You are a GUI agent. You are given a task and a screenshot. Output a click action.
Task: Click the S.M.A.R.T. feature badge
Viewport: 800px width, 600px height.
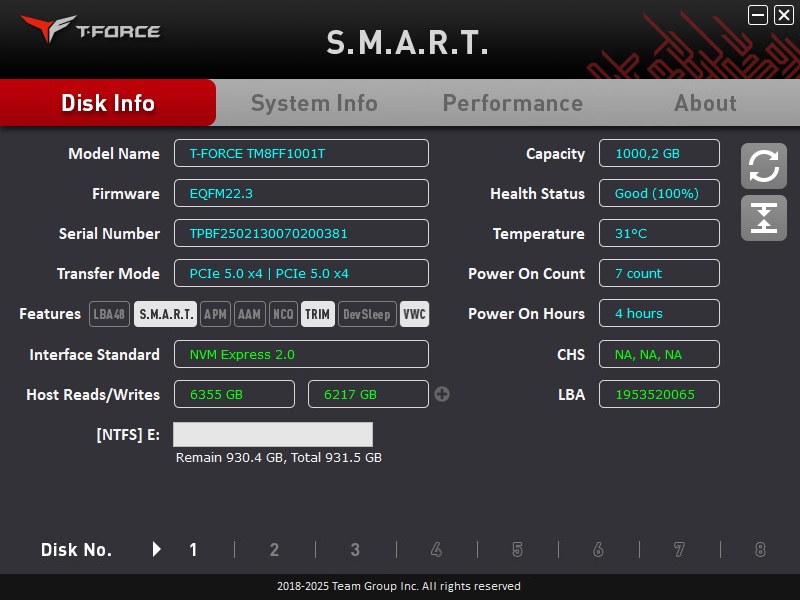click(x=166, y=314)
